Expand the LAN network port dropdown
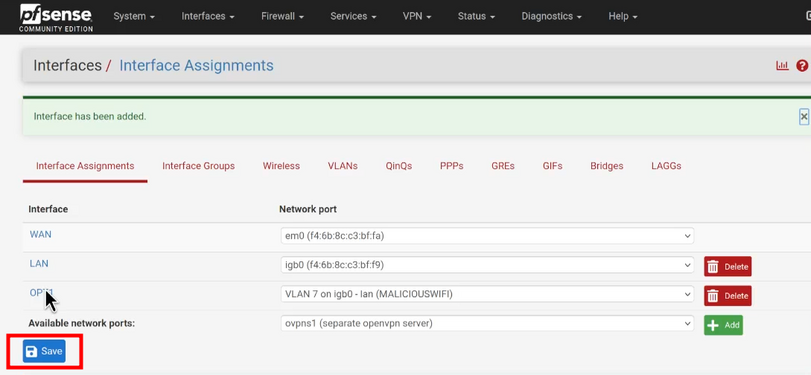Screen dimensions: 811x375 coord(487,265)
